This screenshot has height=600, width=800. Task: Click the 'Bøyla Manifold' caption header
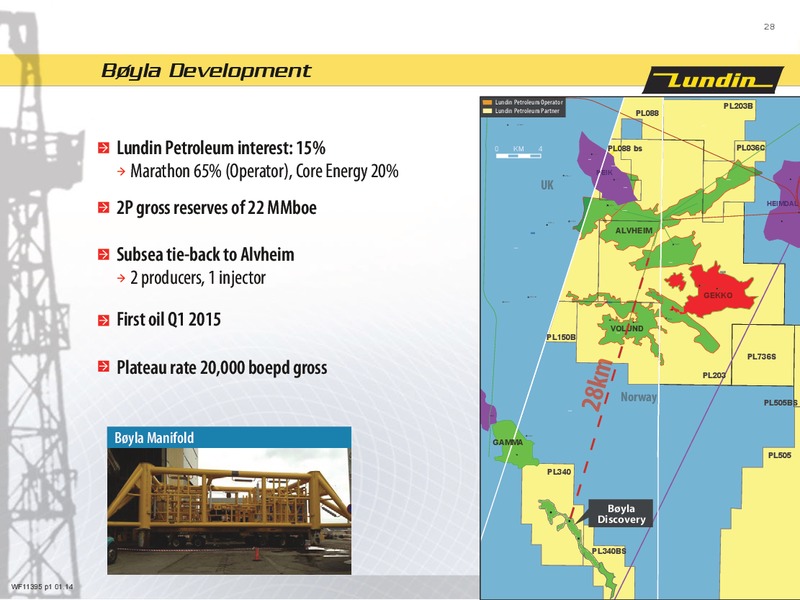229,438
